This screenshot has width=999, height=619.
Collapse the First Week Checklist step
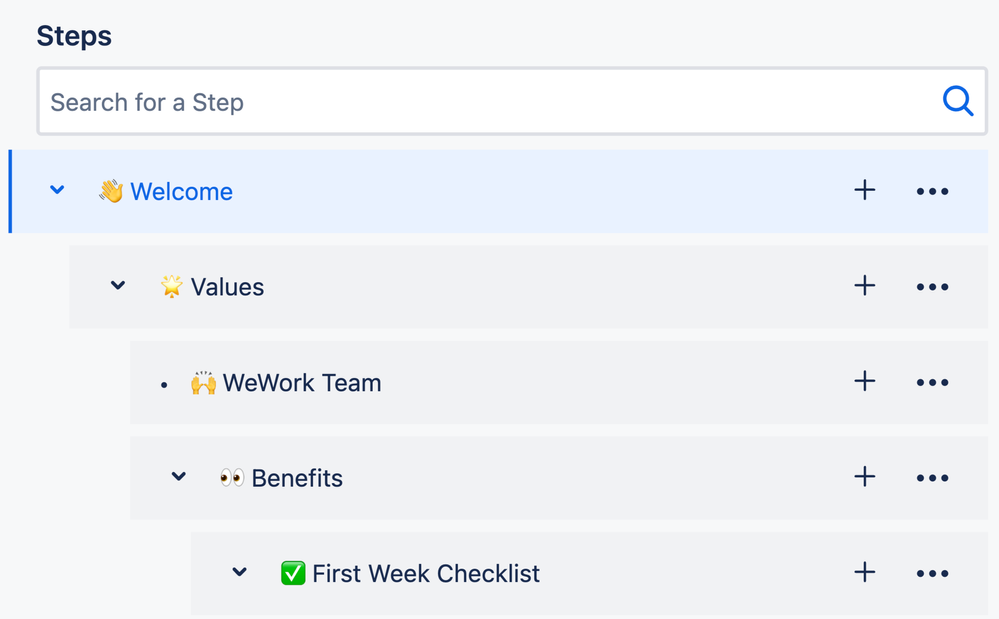point(240,573)
